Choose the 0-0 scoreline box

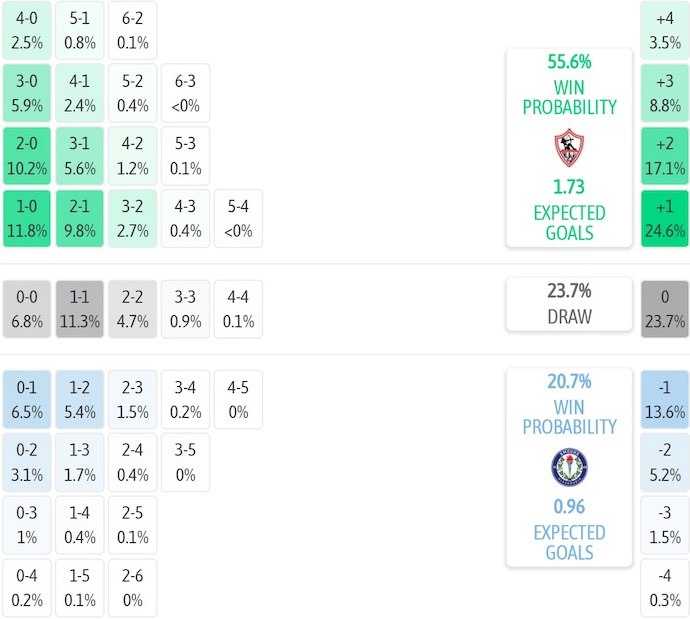tap(27, 309)
